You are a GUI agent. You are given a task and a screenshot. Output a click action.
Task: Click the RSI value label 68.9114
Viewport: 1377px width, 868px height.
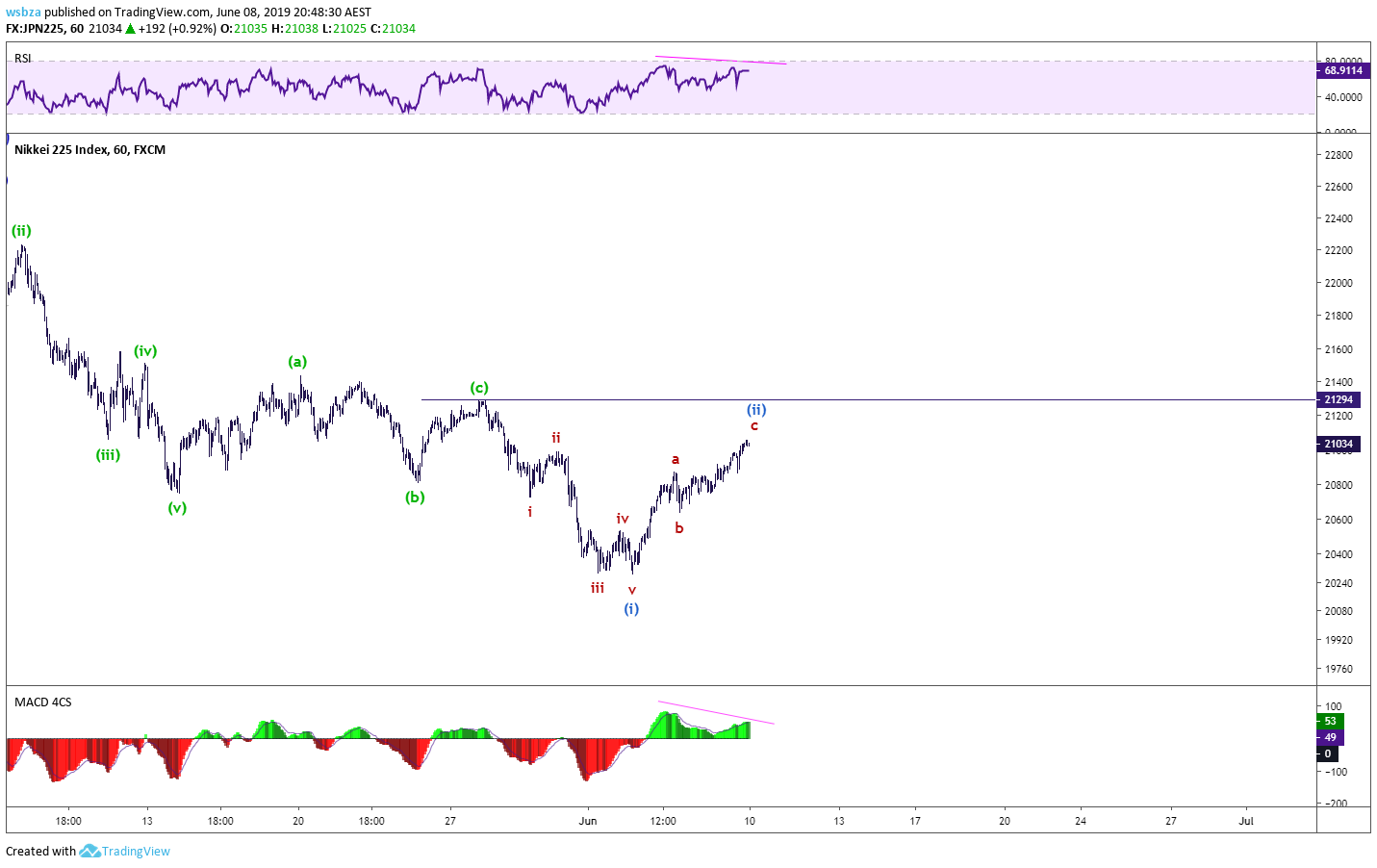pyautogui.click(x=1342, y=70)
